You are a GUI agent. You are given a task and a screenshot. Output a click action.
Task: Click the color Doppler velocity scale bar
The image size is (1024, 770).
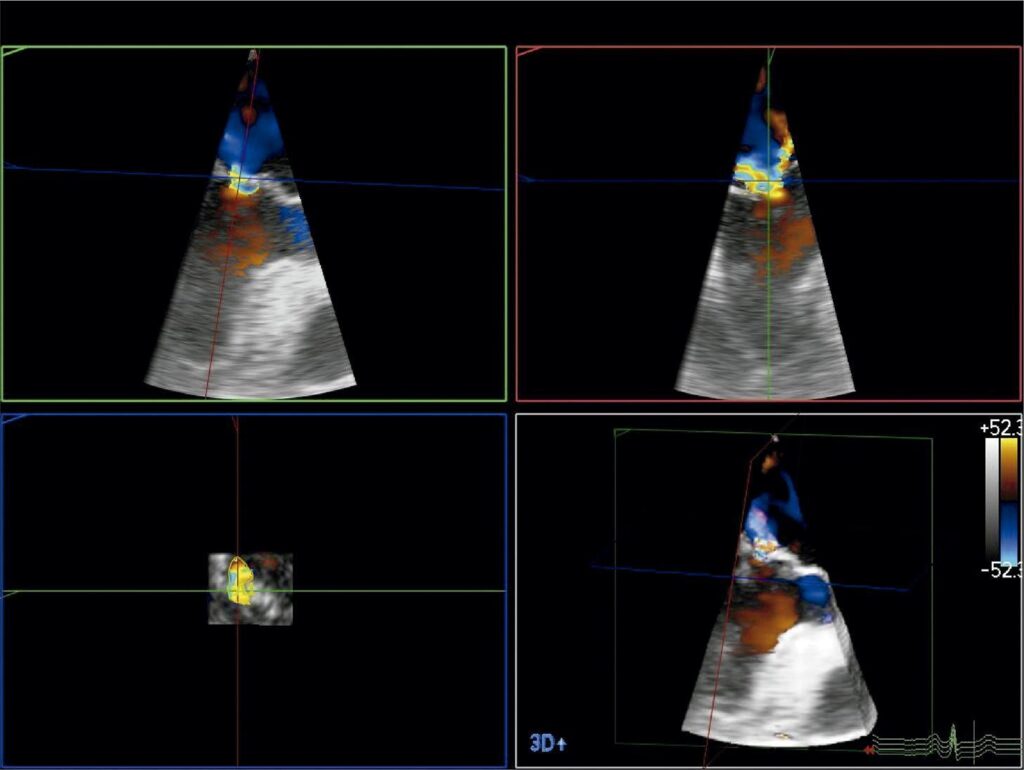(1009, 500)
